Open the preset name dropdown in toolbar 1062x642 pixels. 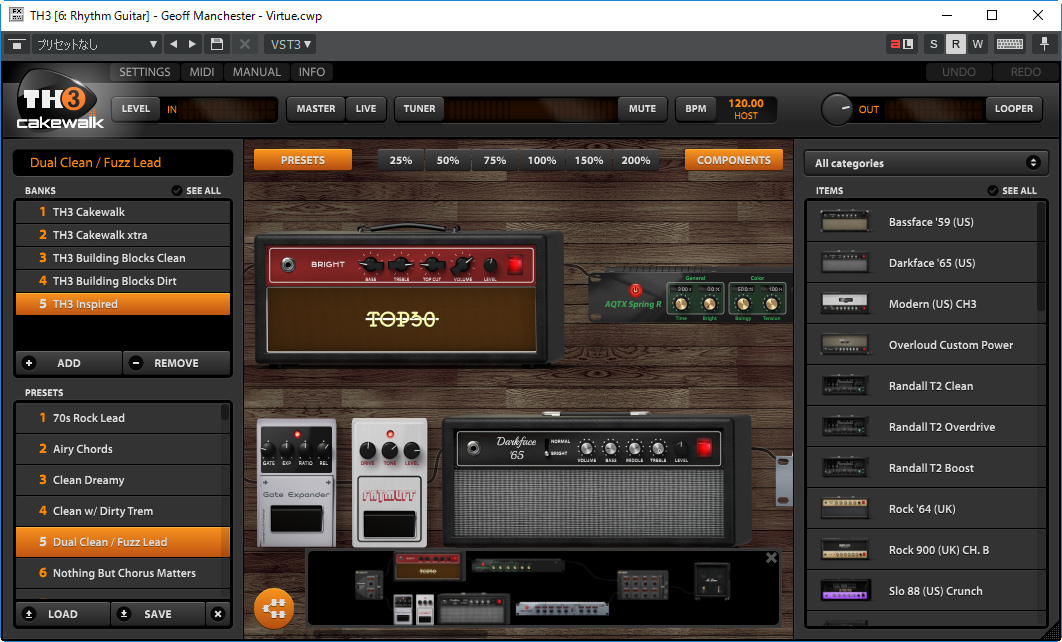97,44
